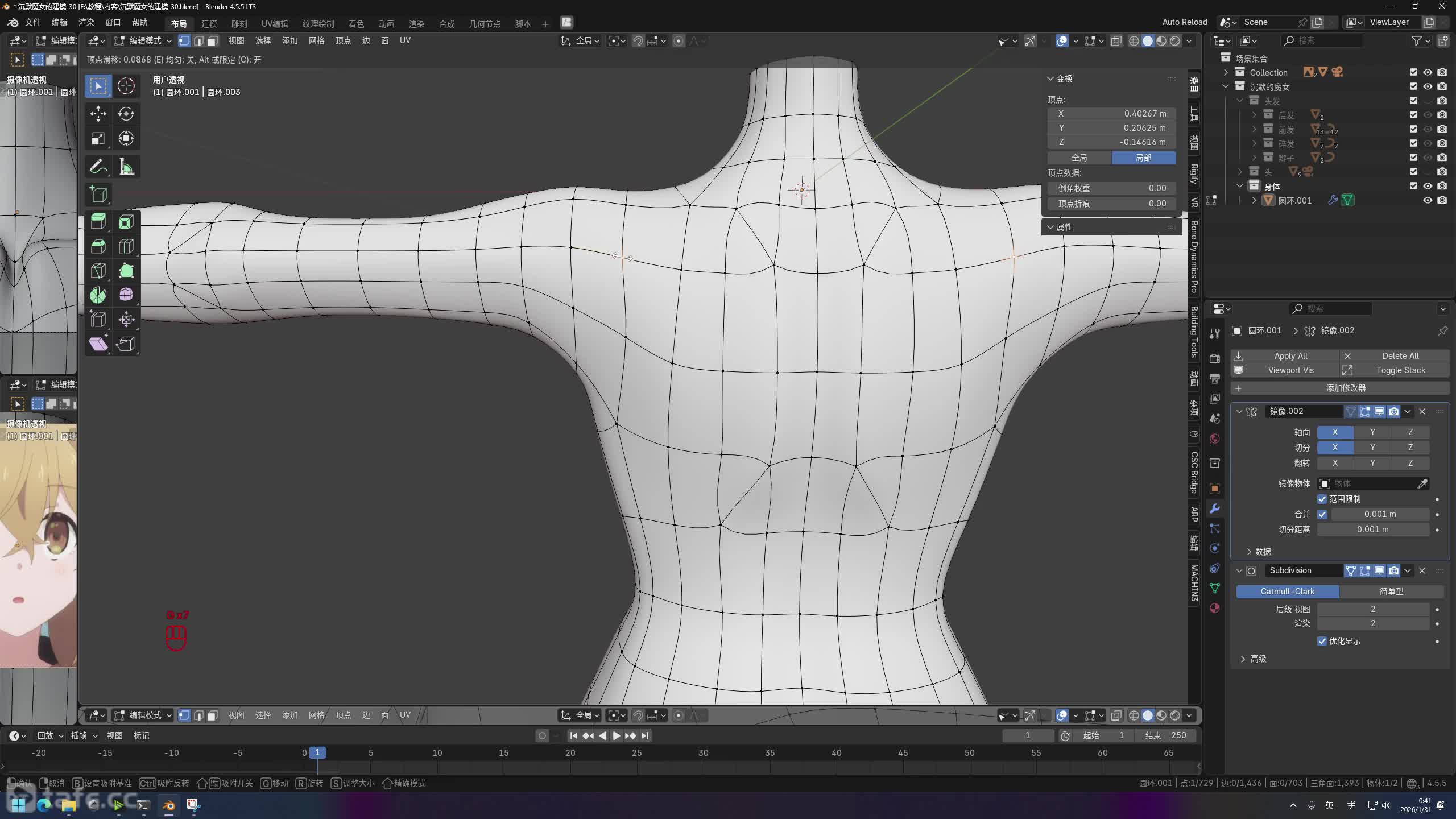Select the Measure ruler tool
1456x819 pixels.
[126, 167]
